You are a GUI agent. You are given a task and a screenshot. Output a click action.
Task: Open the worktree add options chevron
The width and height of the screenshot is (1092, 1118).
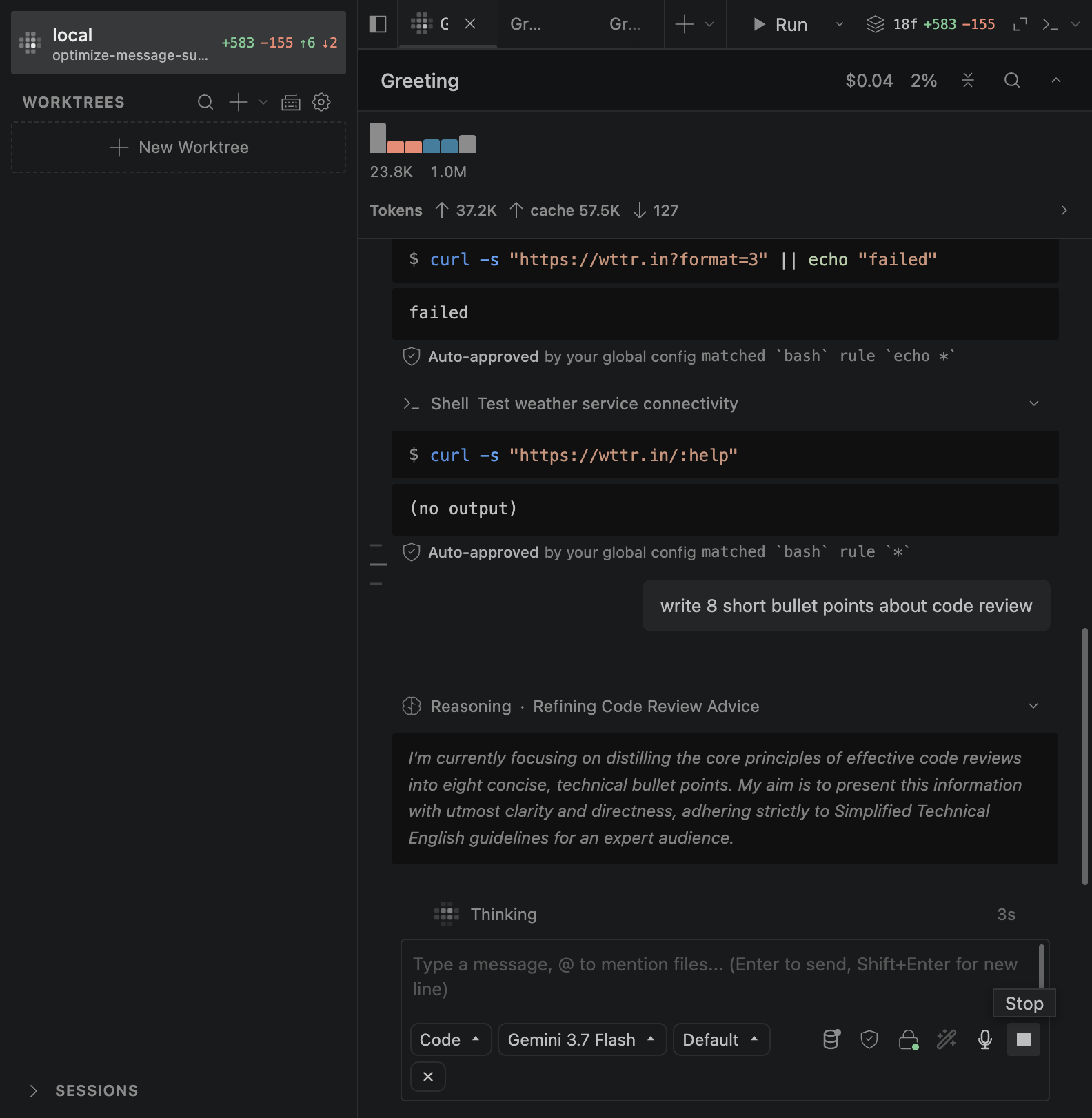[263, 102]
